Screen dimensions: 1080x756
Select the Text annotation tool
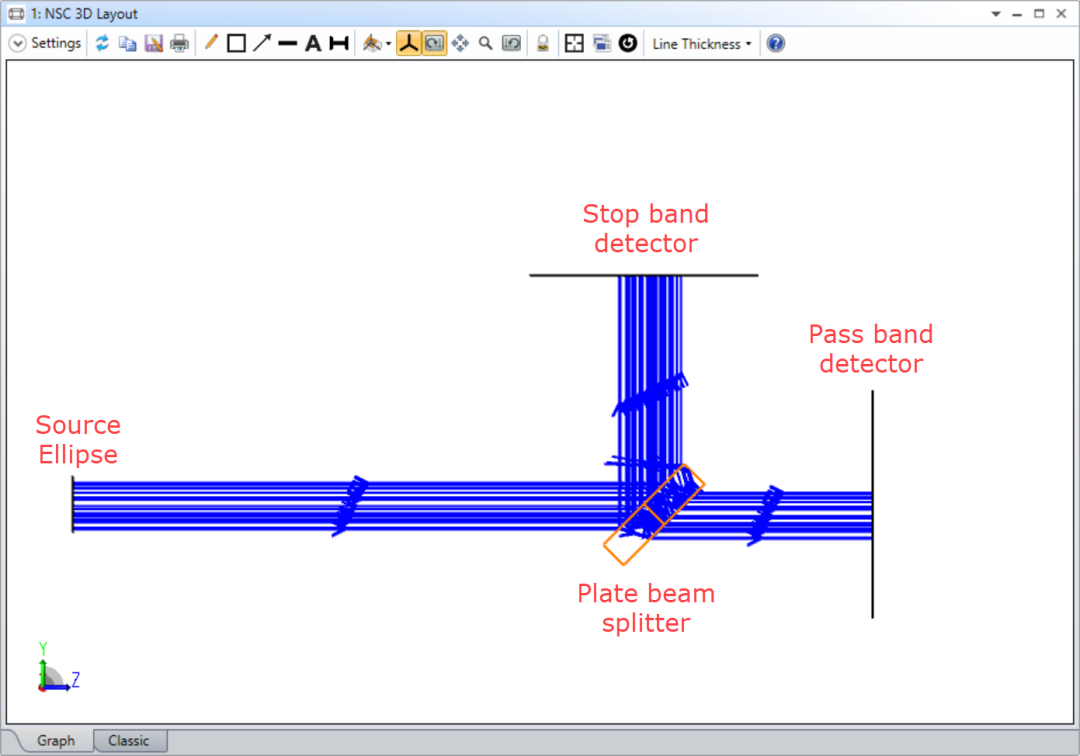(312, 43)
